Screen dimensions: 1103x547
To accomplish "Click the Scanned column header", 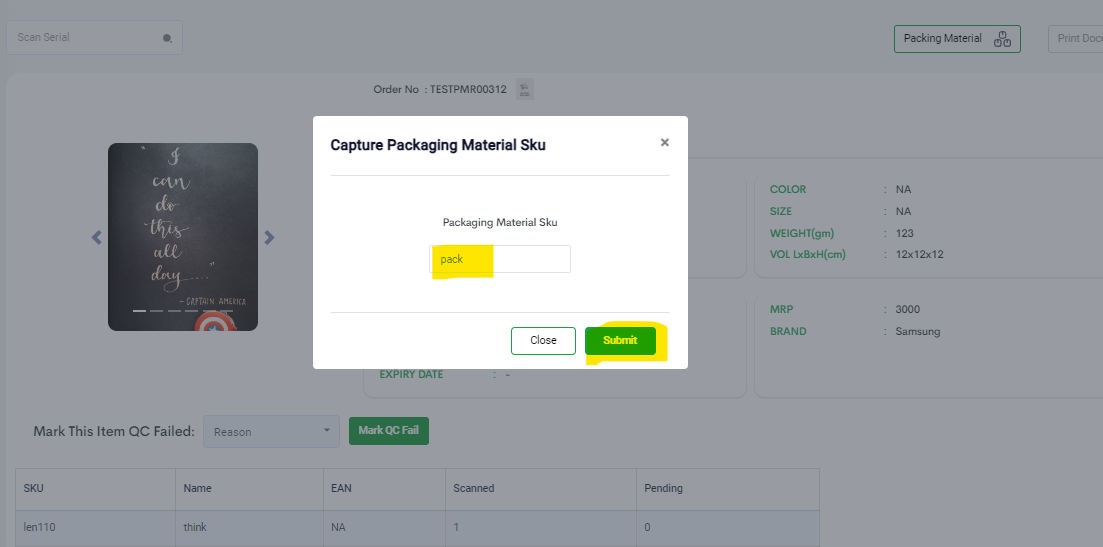I will pyautogui.click(x=540, y=489).
